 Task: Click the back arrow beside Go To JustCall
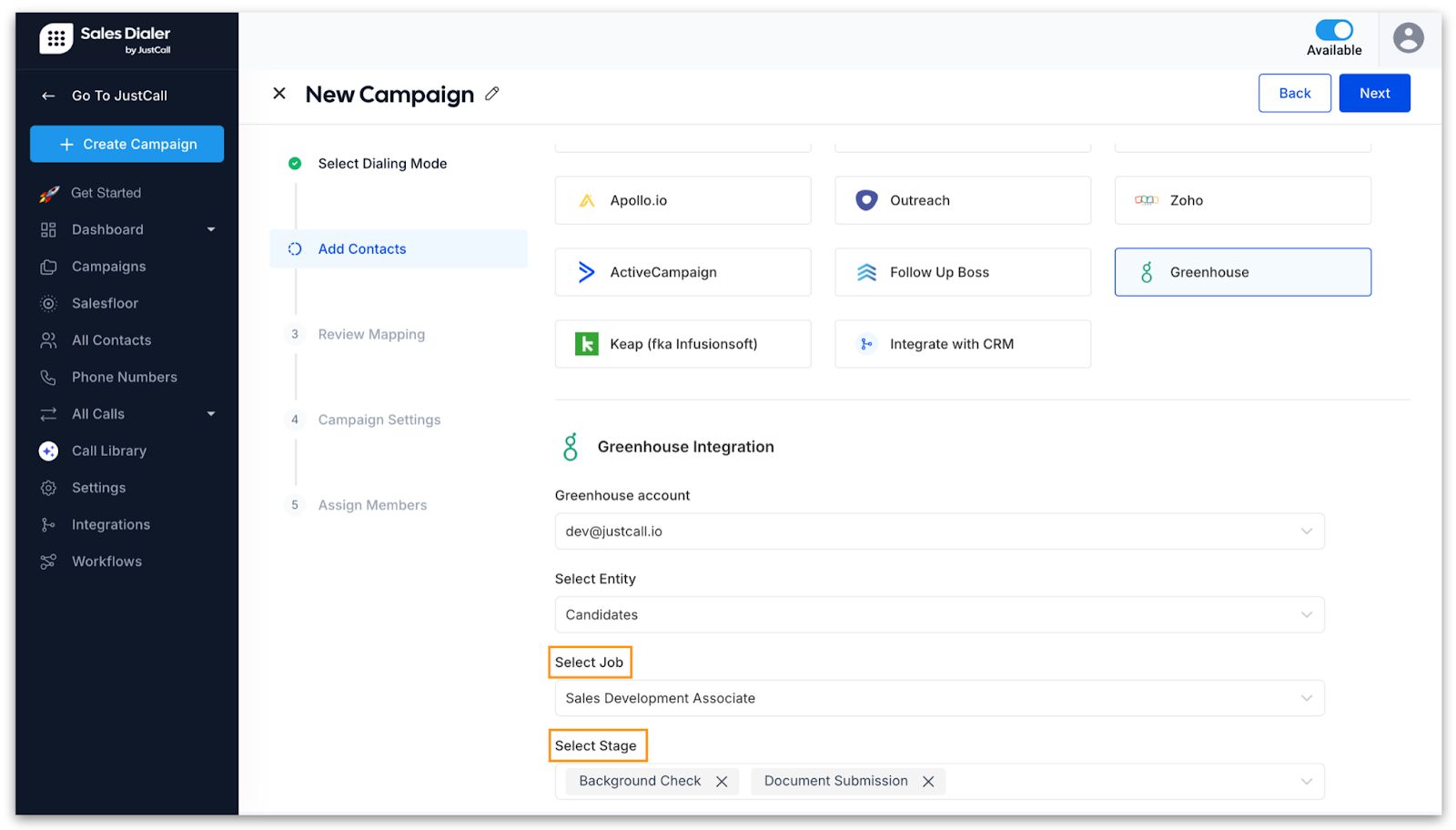[48, 96]
